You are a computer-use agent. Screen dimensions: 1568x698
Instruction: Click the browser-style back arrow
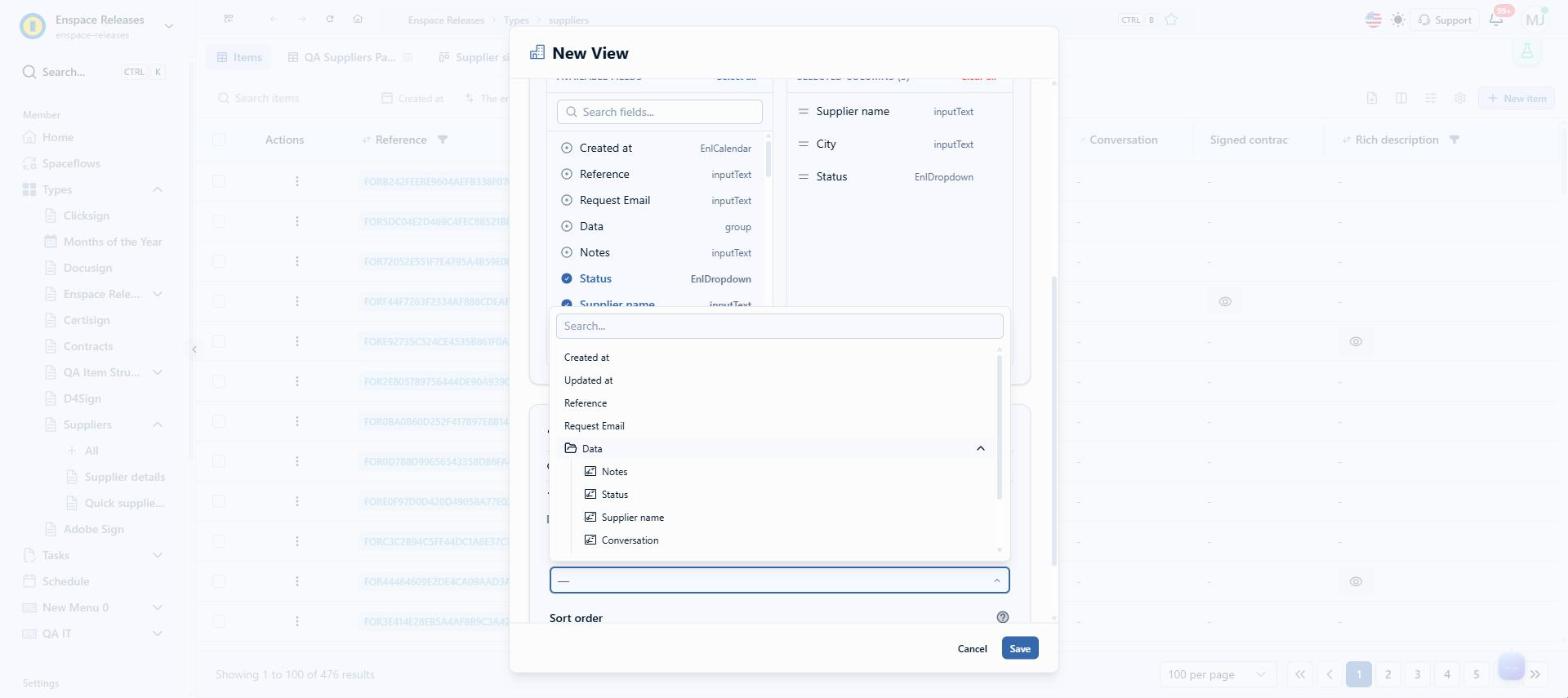click(274, 20)
